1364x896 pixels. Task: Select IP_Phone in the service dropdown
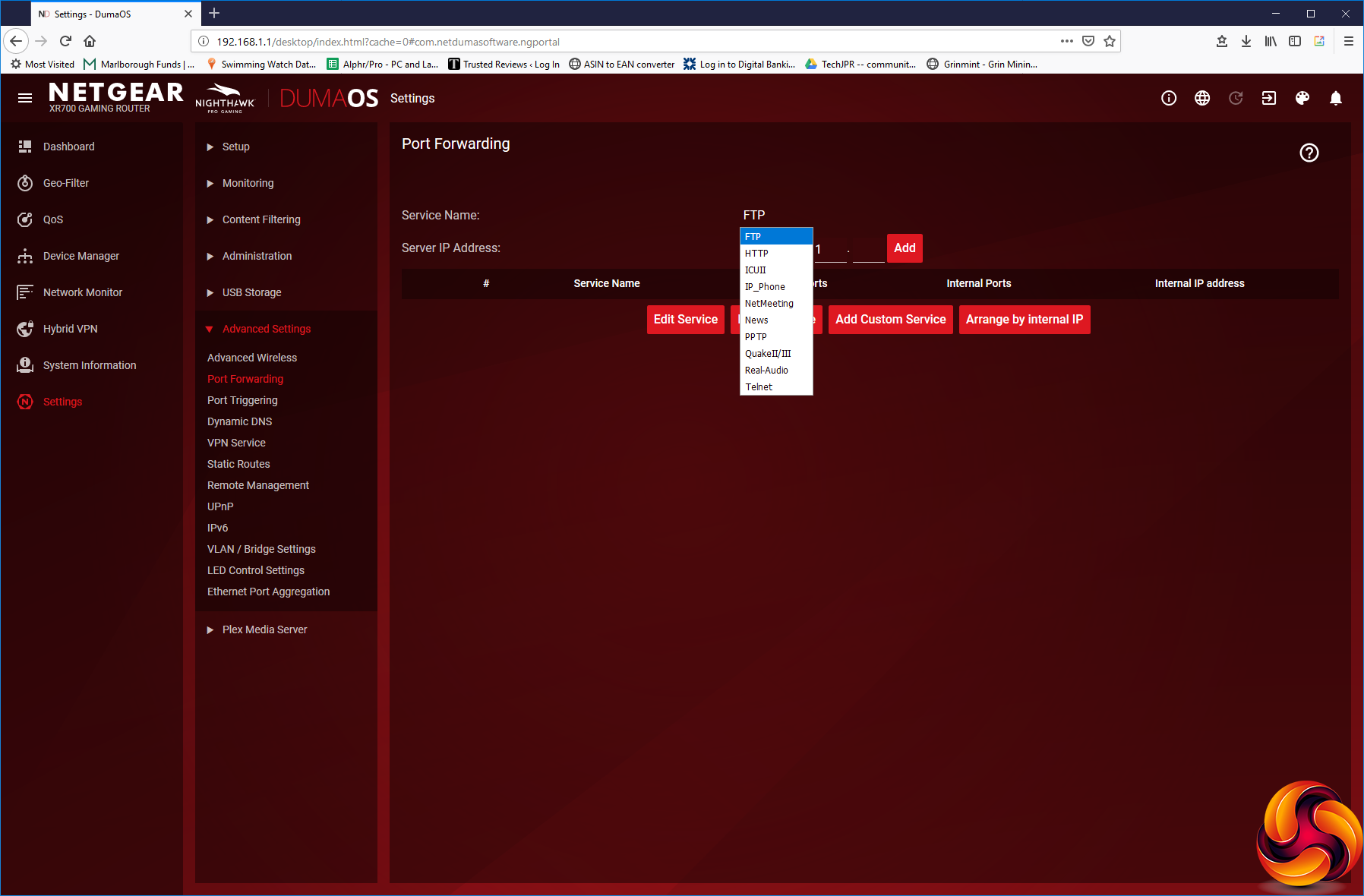(x=776, y=286)
